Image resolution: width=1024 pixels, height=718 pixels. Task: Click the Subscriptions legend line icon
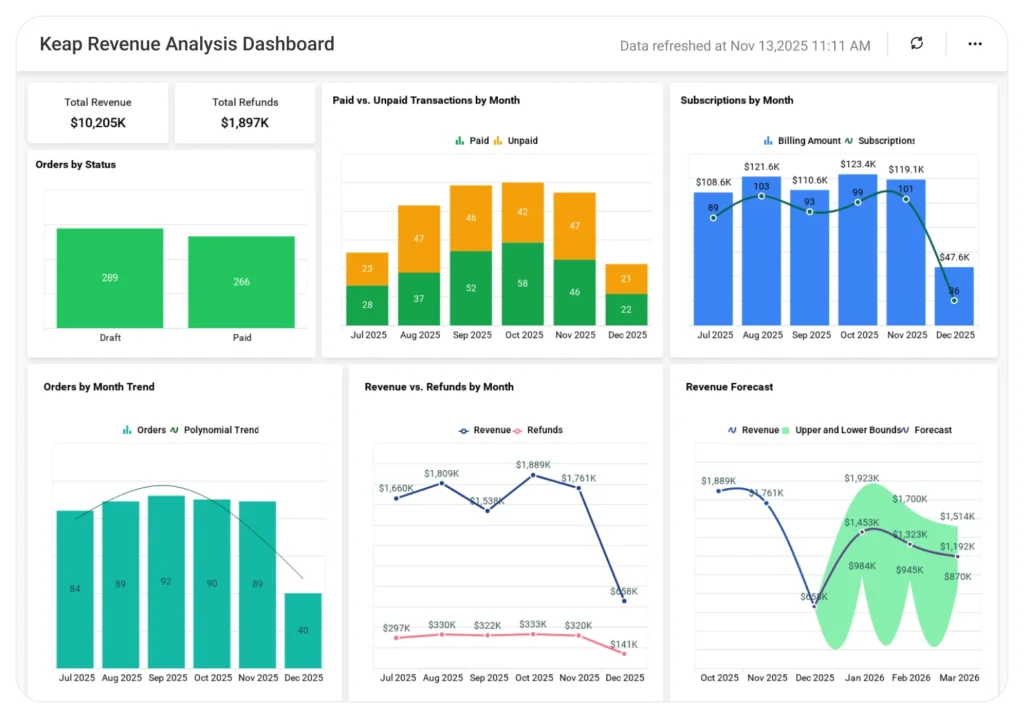(x=849, y=141)
